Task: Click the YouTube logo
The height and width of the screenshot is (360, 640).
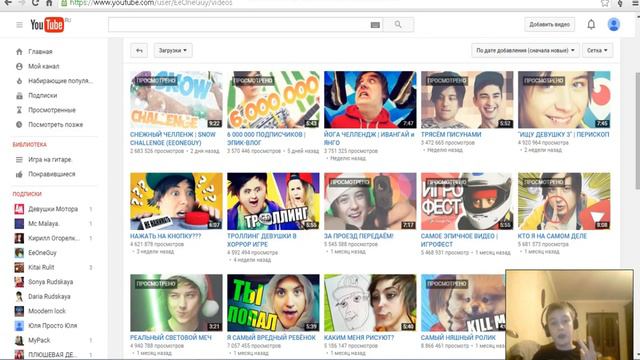Action: click(x=49, y=25)
